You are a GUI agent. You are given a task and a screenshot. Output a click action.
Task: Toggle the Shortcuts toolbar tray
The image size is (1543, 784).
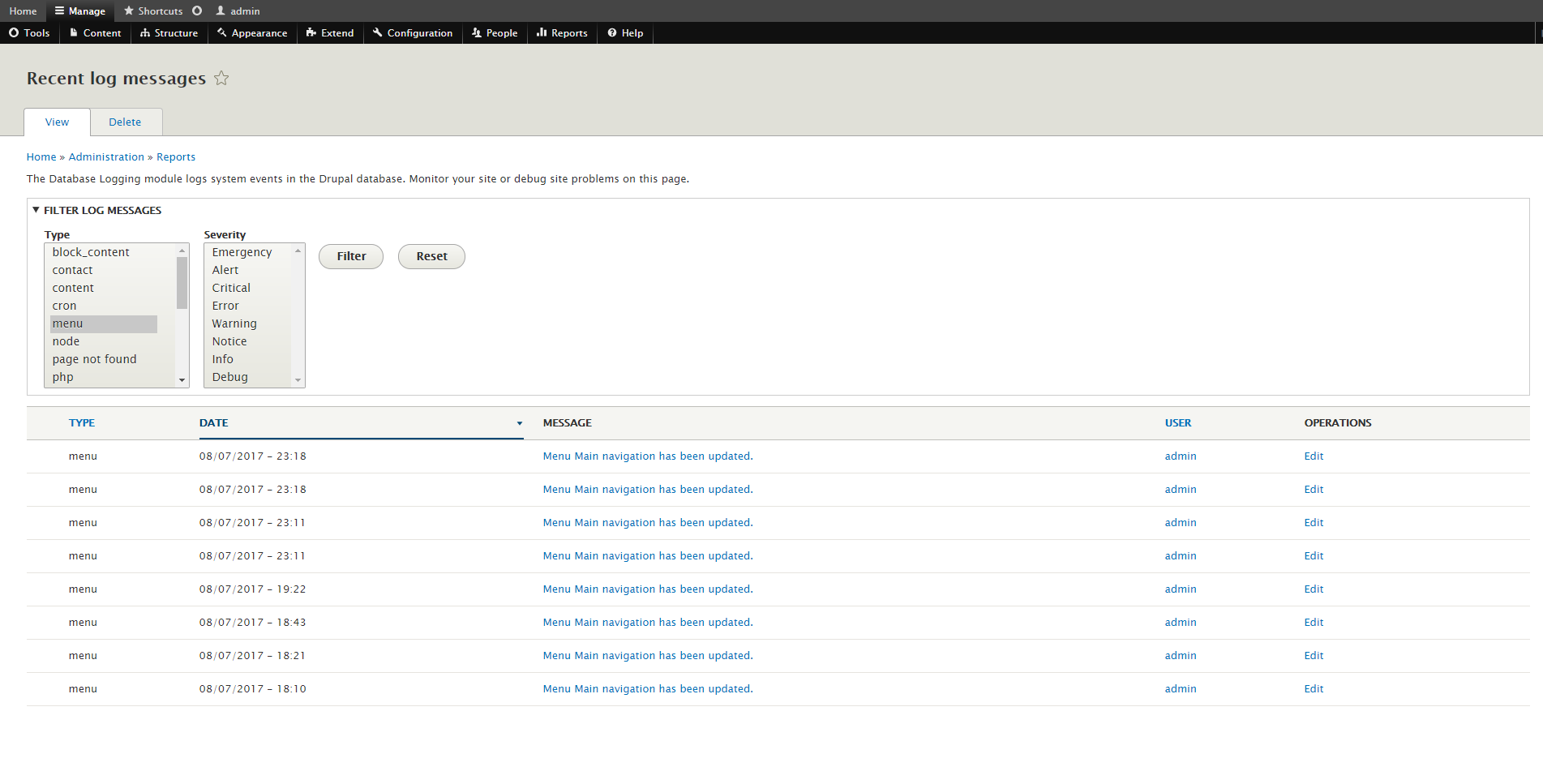click(153, 11)
